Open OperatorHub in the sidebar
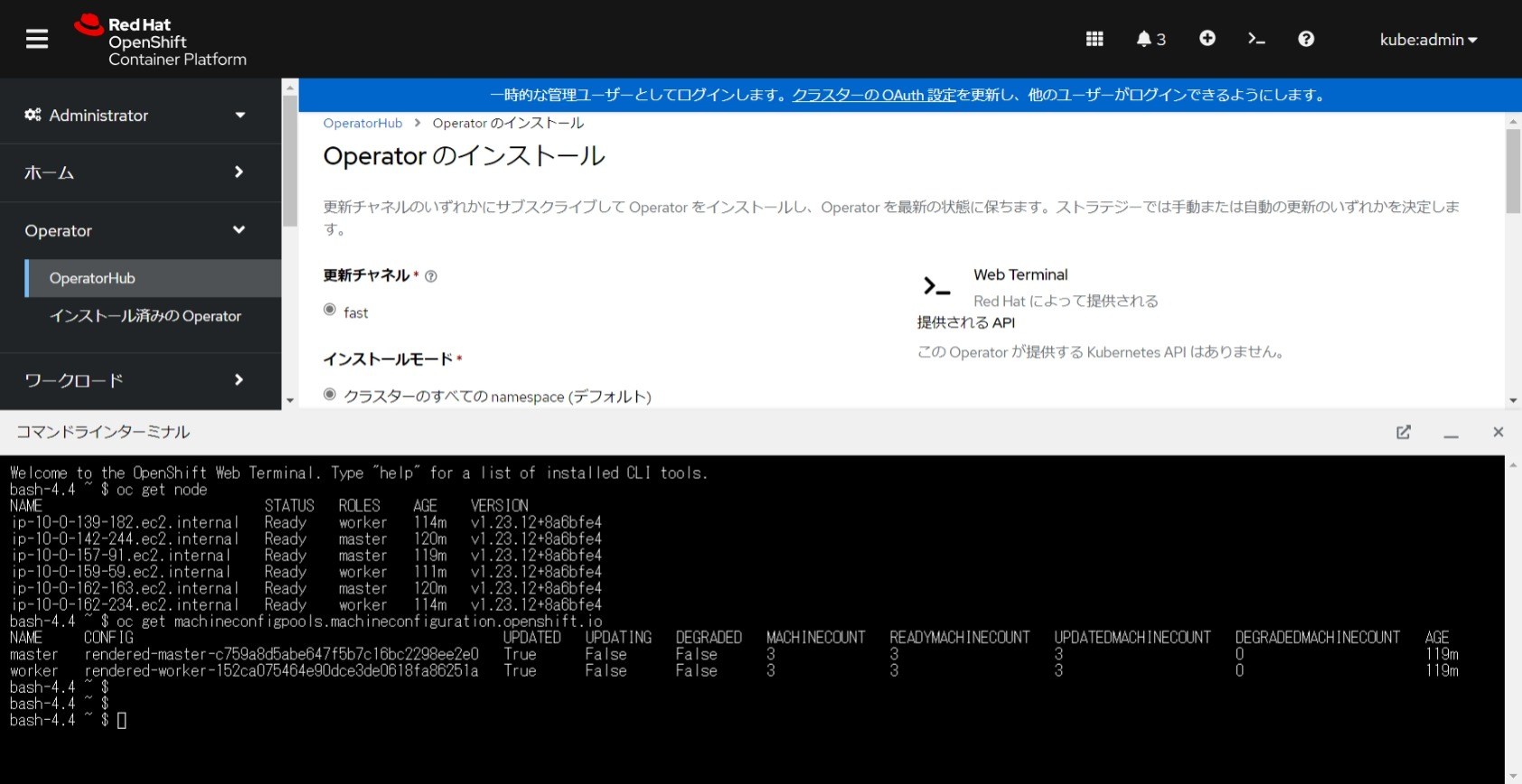The image size is (1522, 784). point(154,278)
